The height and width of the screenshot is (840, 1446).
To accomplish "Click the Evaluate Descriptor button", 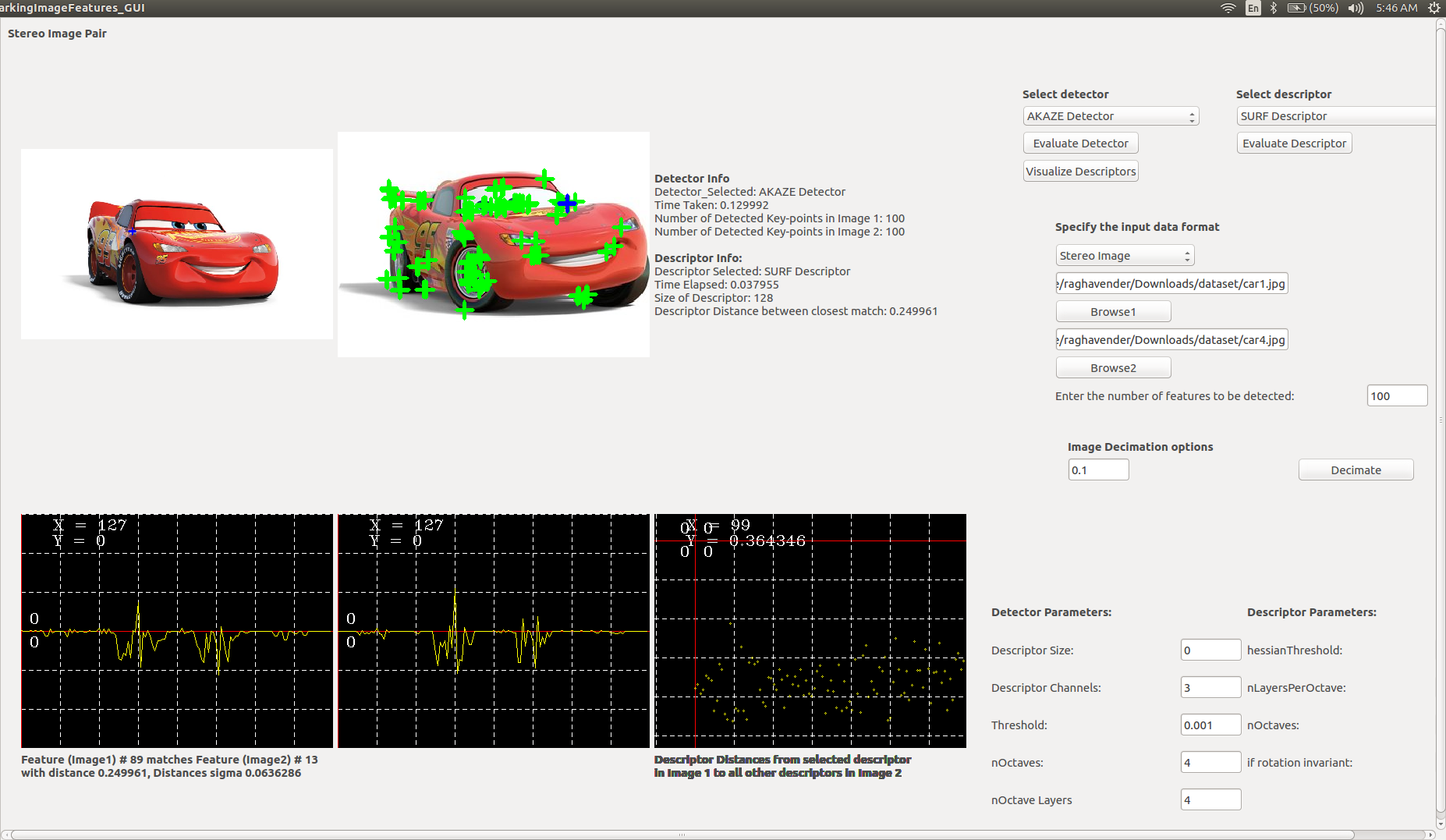I will pyautogui.click(x=1294, y=144).
